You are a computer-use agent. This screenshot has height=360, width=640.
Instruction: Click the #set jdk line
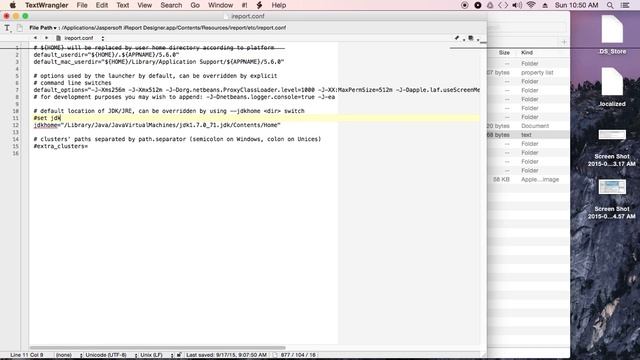click(47, 118)
